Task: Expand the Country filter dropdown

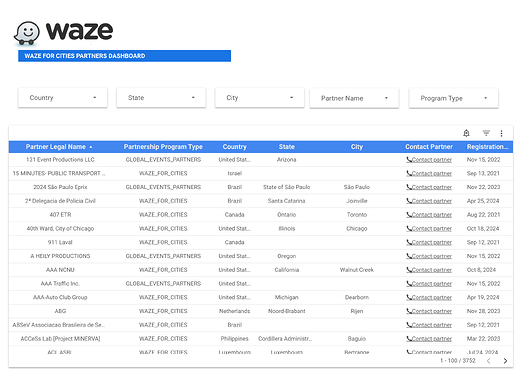Action: click(x=63, y=98)
